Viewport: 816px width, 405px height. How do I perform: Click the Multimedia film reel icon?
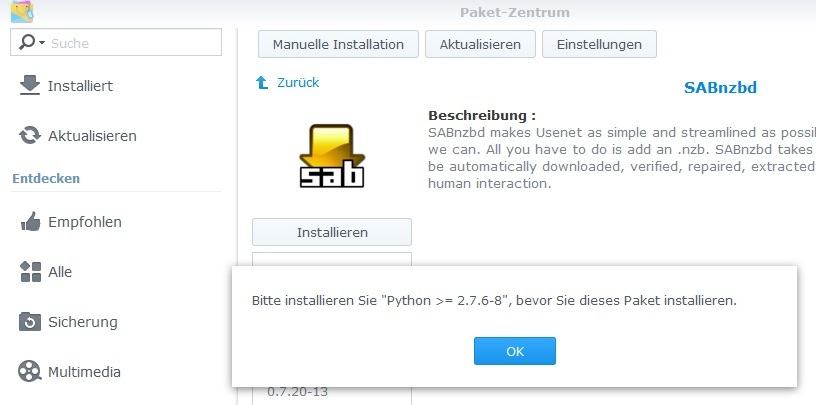point(30,372)
